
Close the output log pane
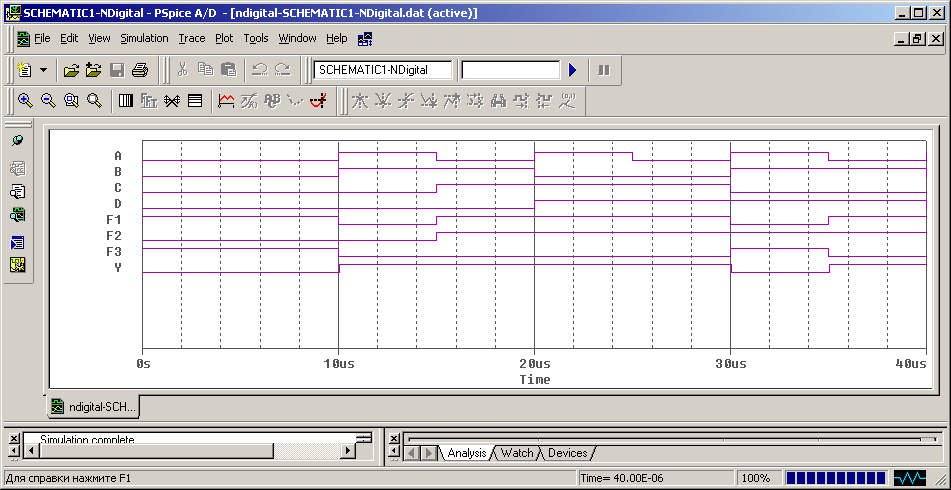(x=15, y=438)
